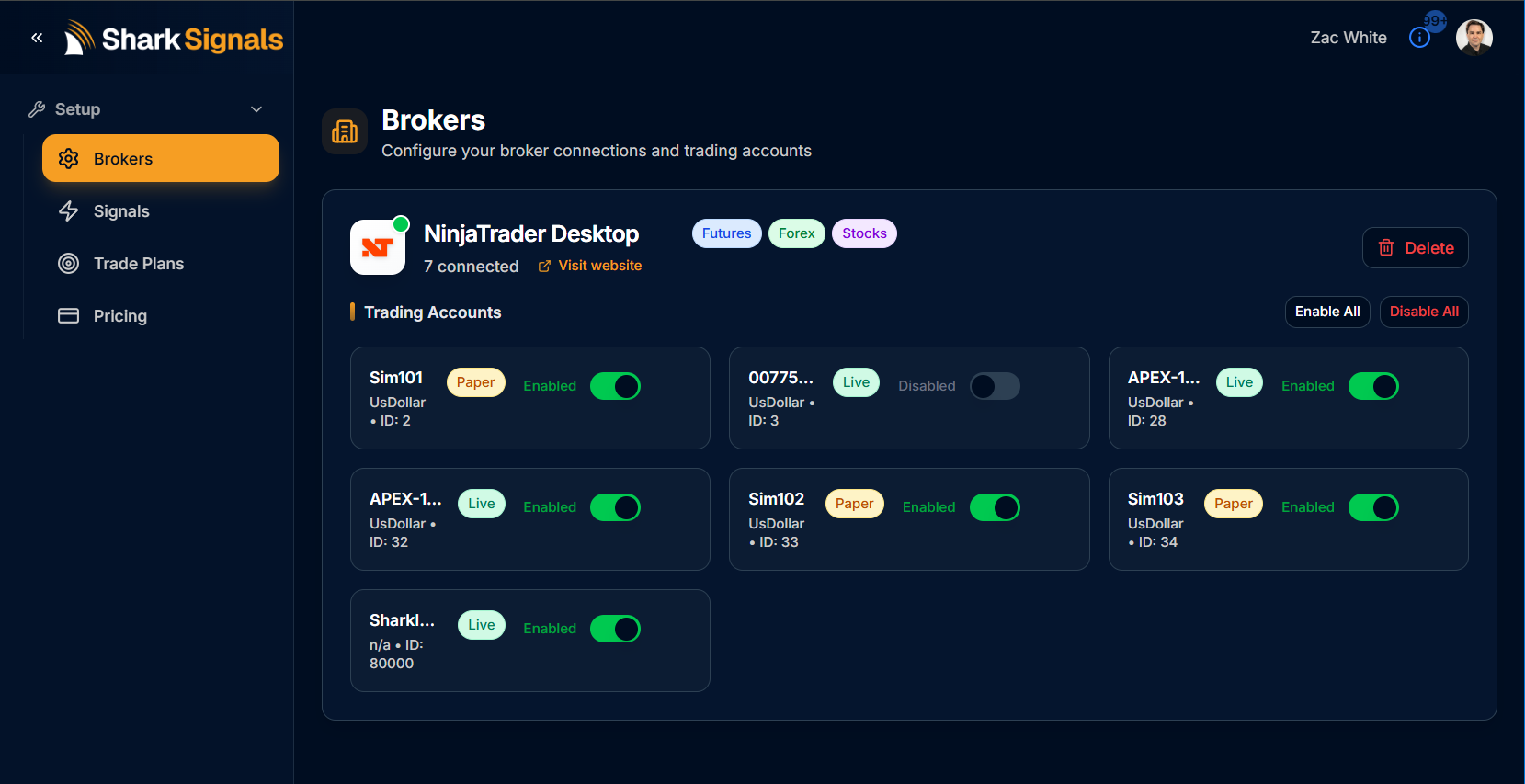Image resolution: width=1525 pixels, height=784 pixels.
Task: Click the Signals lightning bolt icon
Action: tap(69, 211)
